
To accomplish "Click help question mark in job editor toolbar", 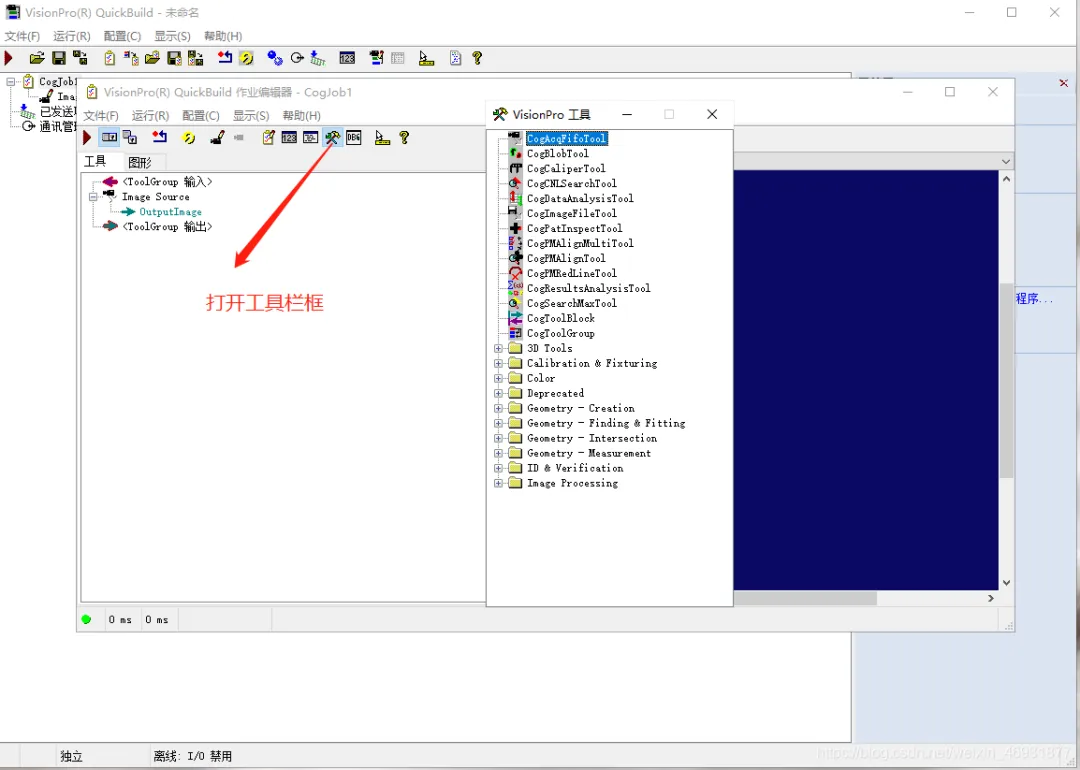I will tap(404, 138).
